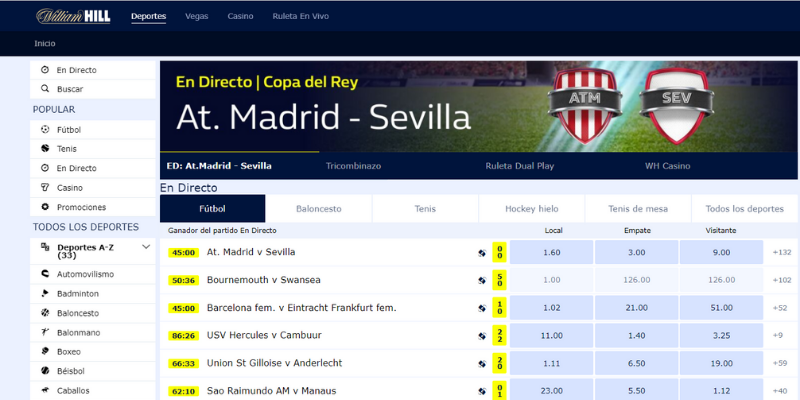Screen dimensions: 800x400
Task: Click the Fútbol ball icon in Popular
Action: pos(45,130)
